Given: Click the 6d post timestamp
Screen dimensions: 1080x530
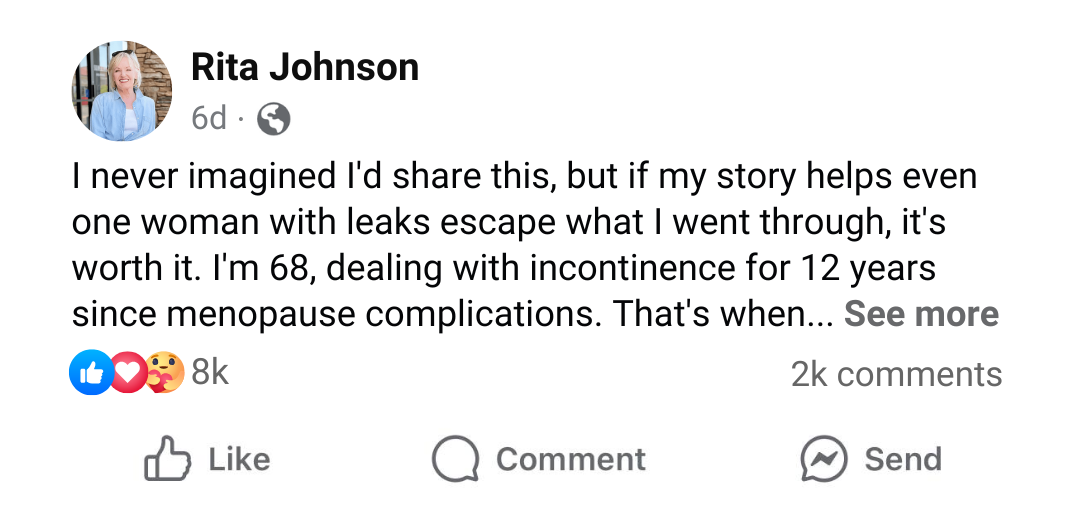Looking at the screenshot, I should [209, 120].
